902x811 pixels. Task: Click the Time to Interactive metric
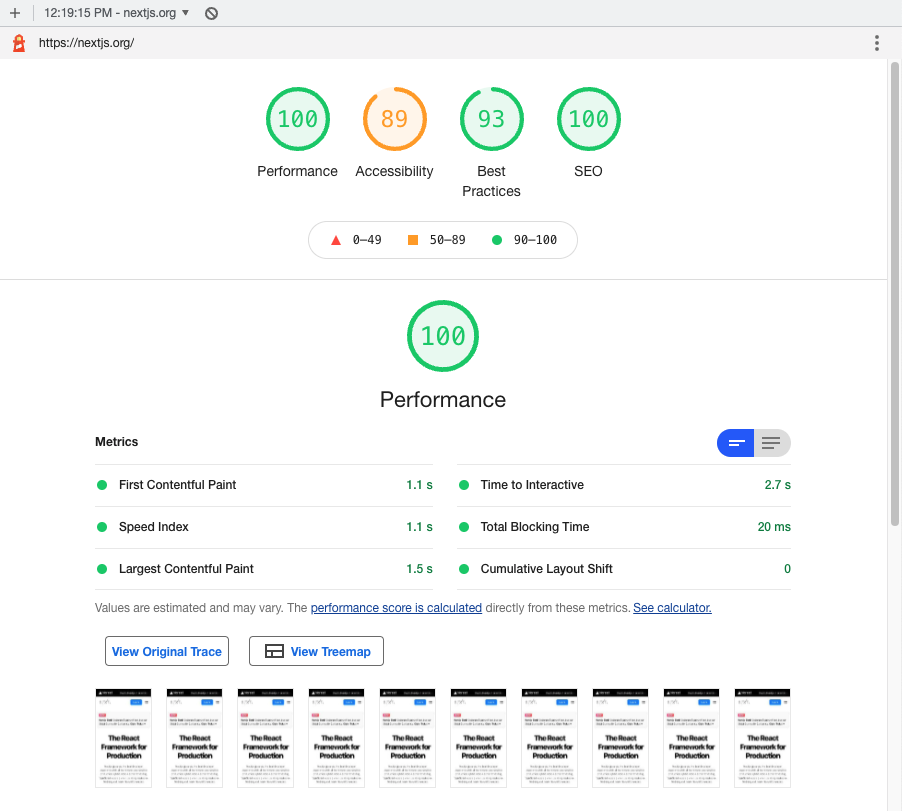click(x=624, y=485)
